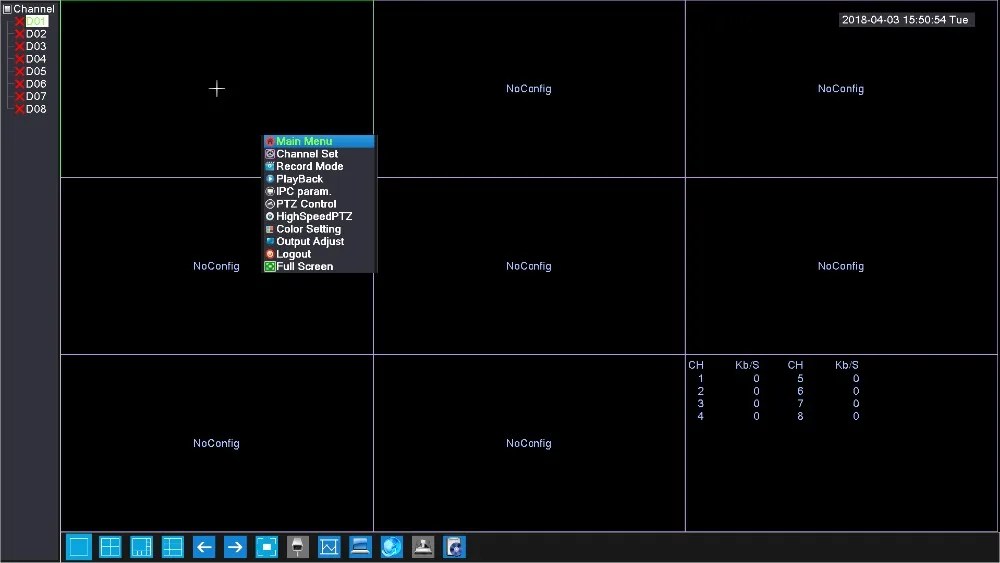
Task: Click the full screen toolbar icon
Action: (x=267, y=547)
